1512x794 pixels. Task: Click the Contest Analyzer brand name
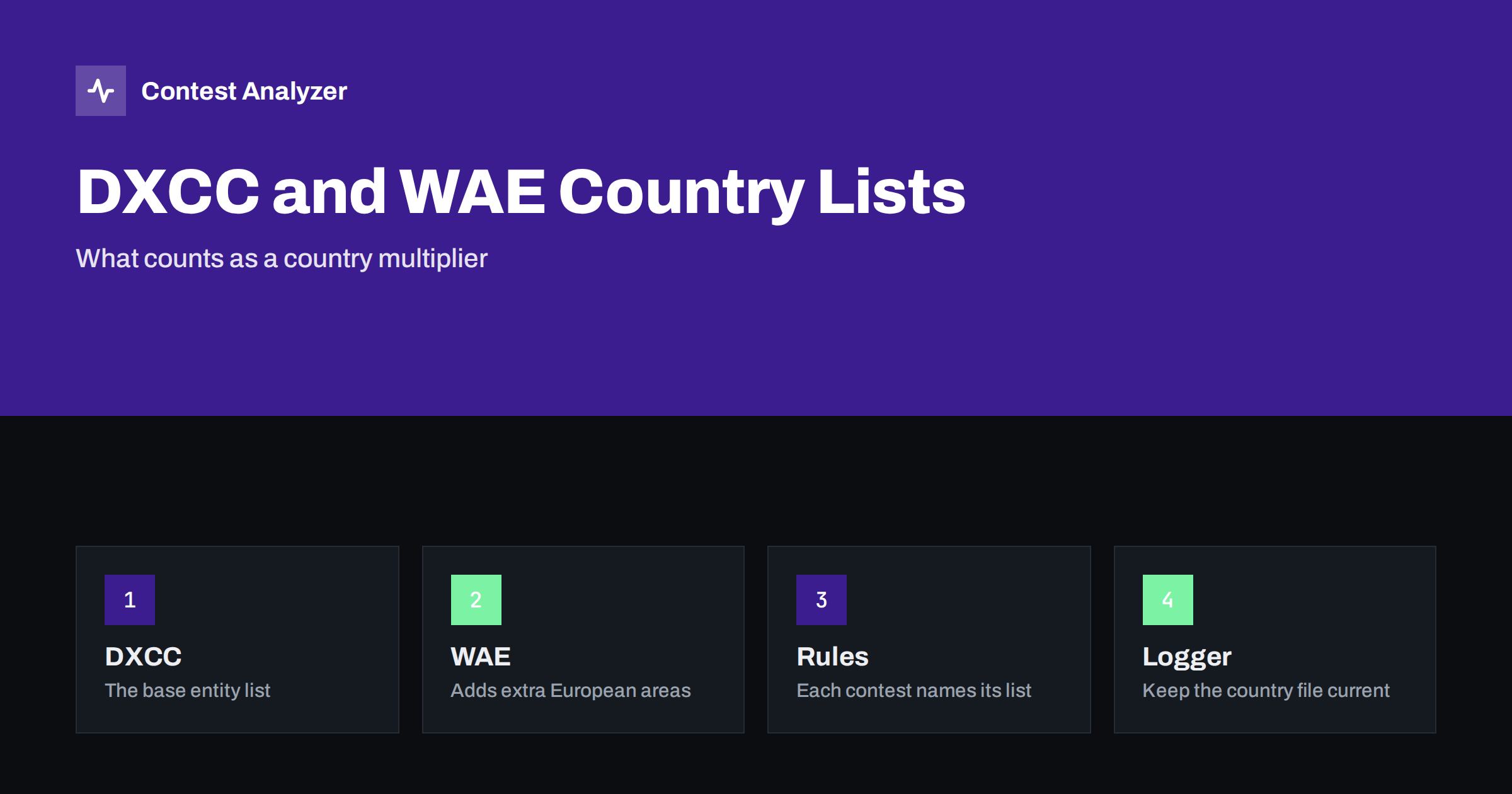click(x=244, y=91)
